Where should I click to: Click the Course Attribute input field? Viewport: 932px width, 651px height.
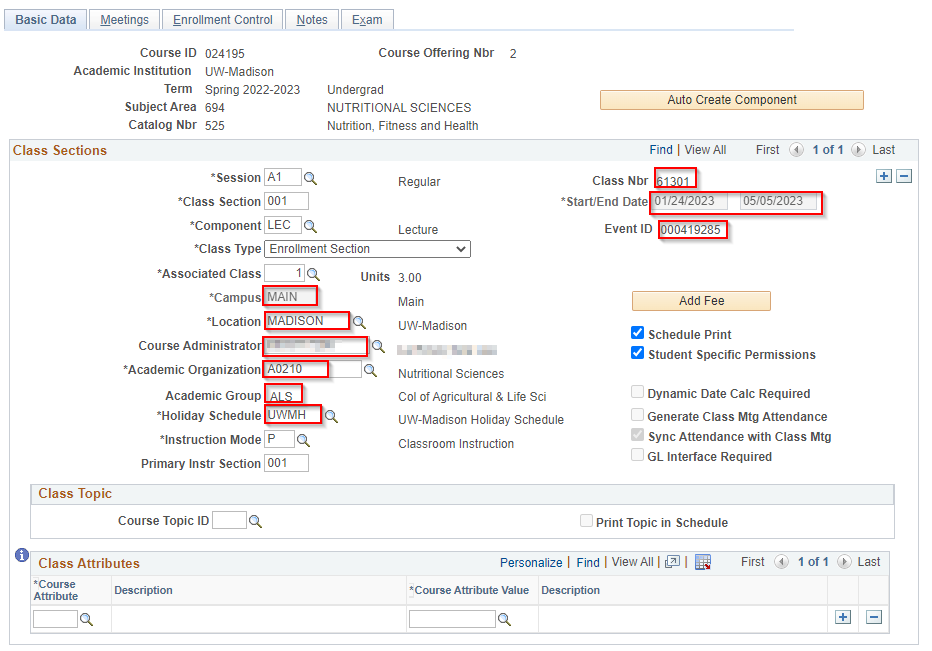pos(55,619)
